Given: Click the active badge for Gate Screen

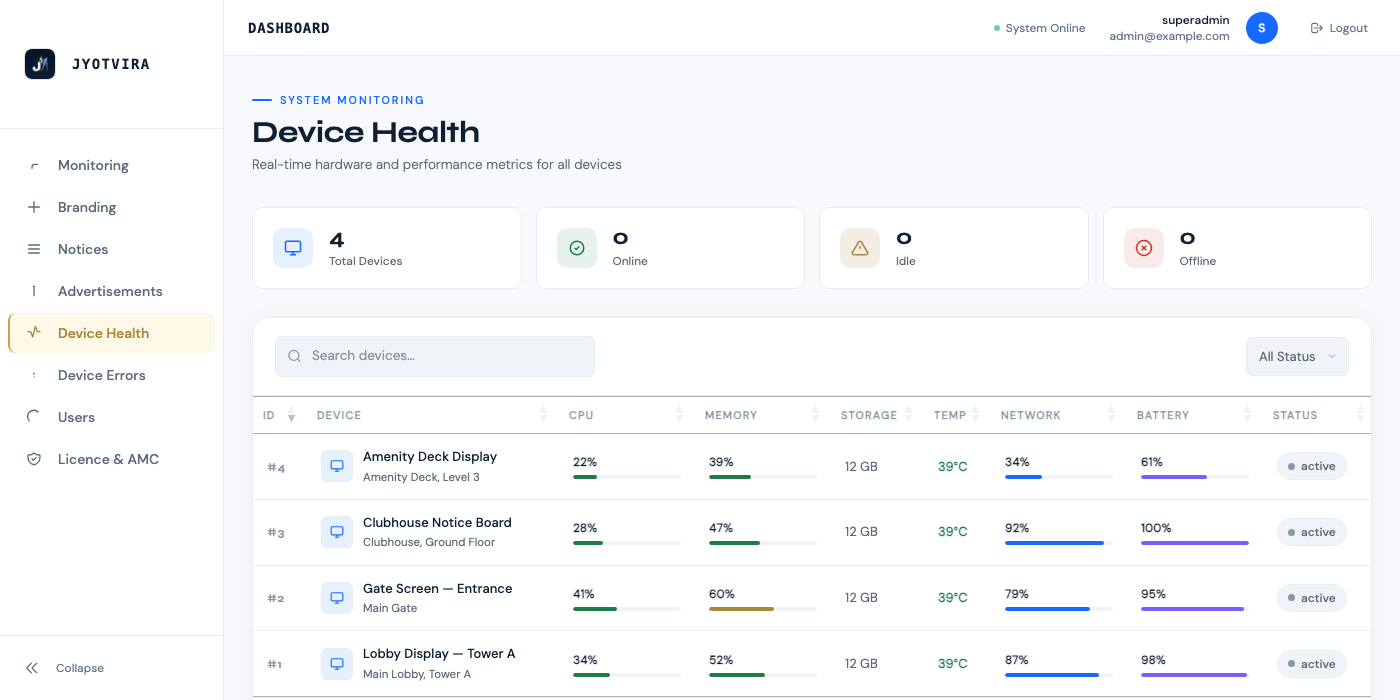Looking at the screenshot, I should tap(1312, 598).
